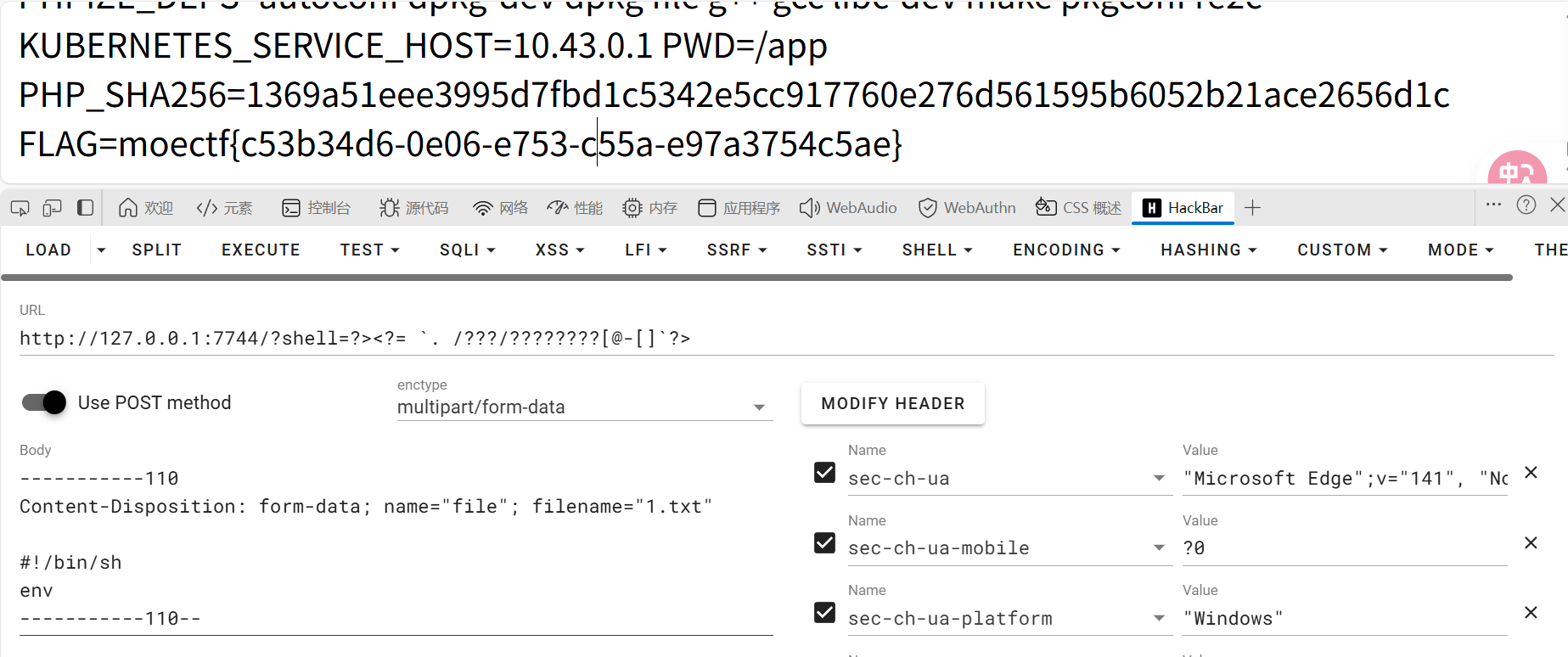1568x657 pixels.
Task: Uncheck the sec-ch-ua-mobile header checkbox
Action: coord(824,542)
